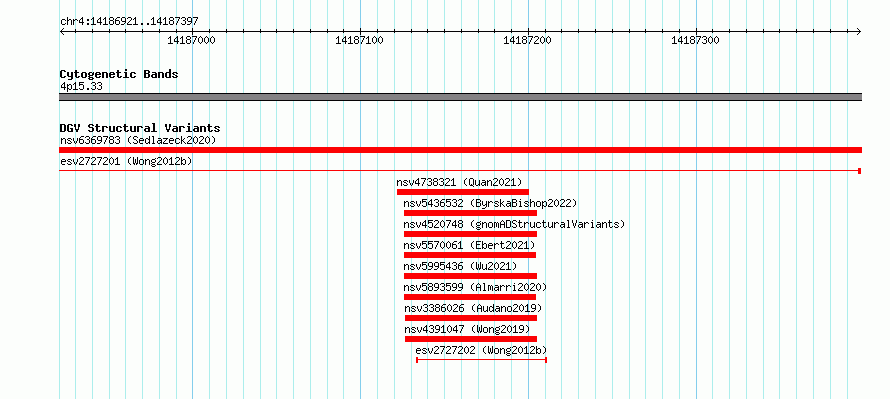Click the chr4:14186921..14187397 region label

tap(129, 22)
